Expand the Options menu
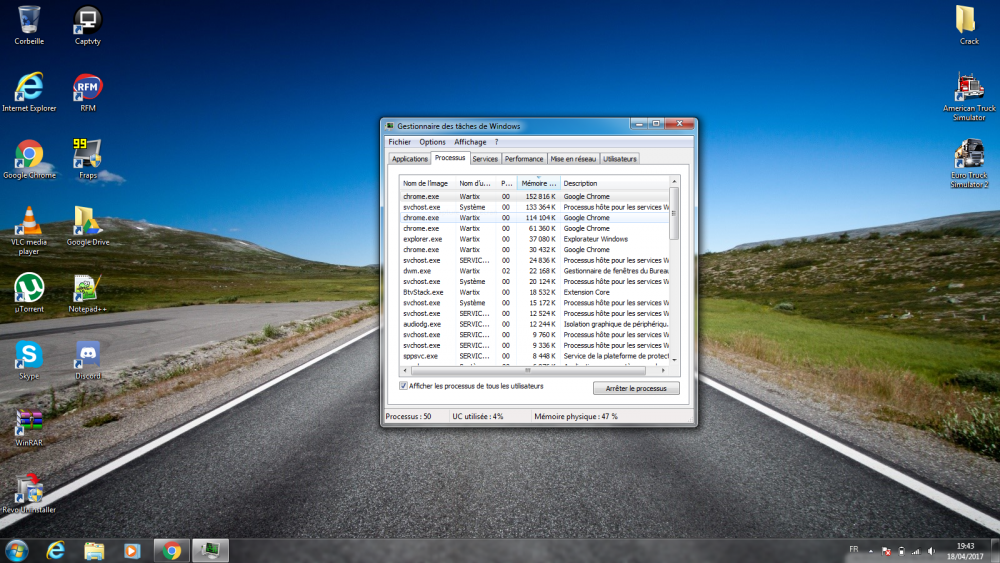1000x563 pixels. point(432,142)
